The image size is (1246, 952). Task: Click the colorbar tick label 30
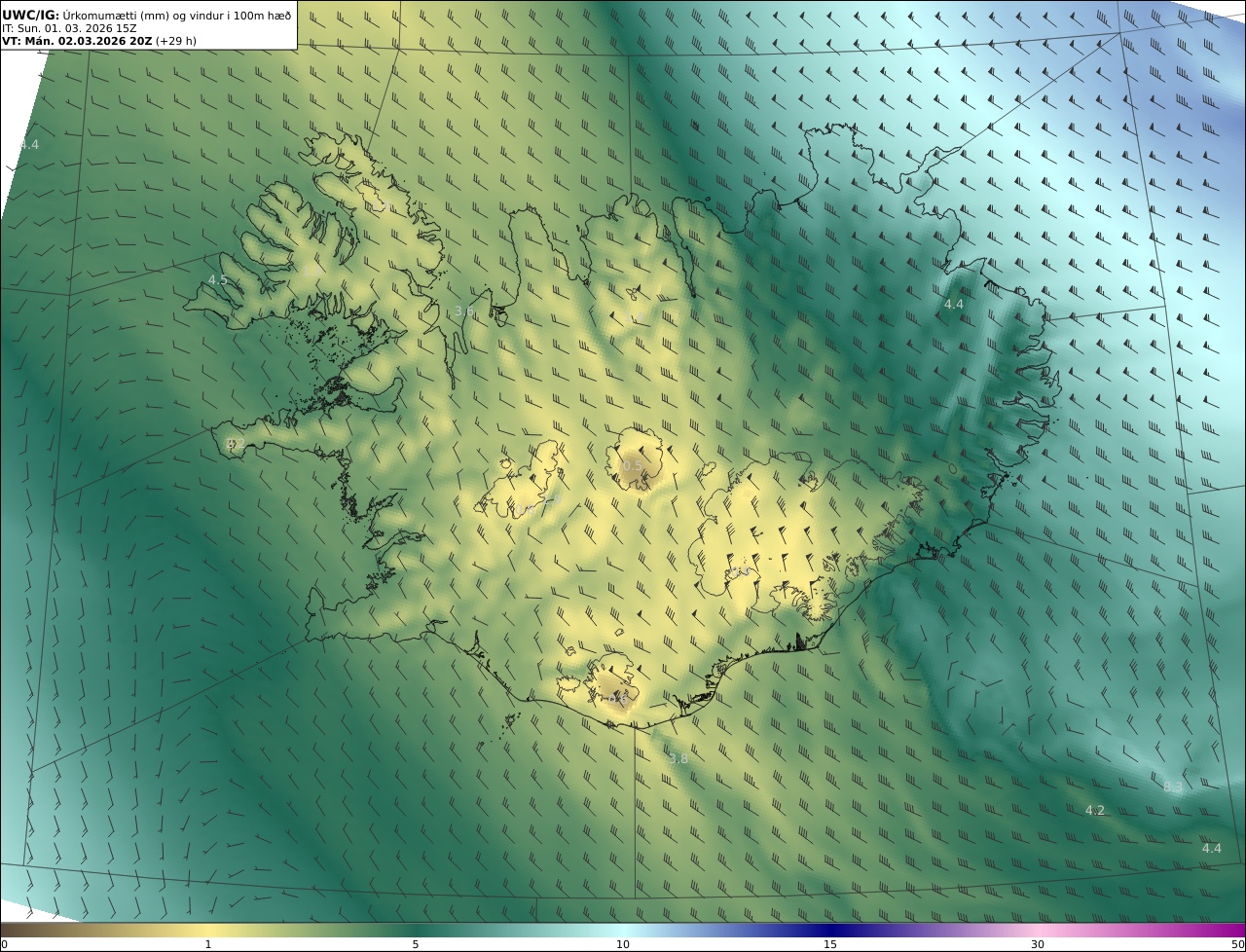coord(1038,944)
